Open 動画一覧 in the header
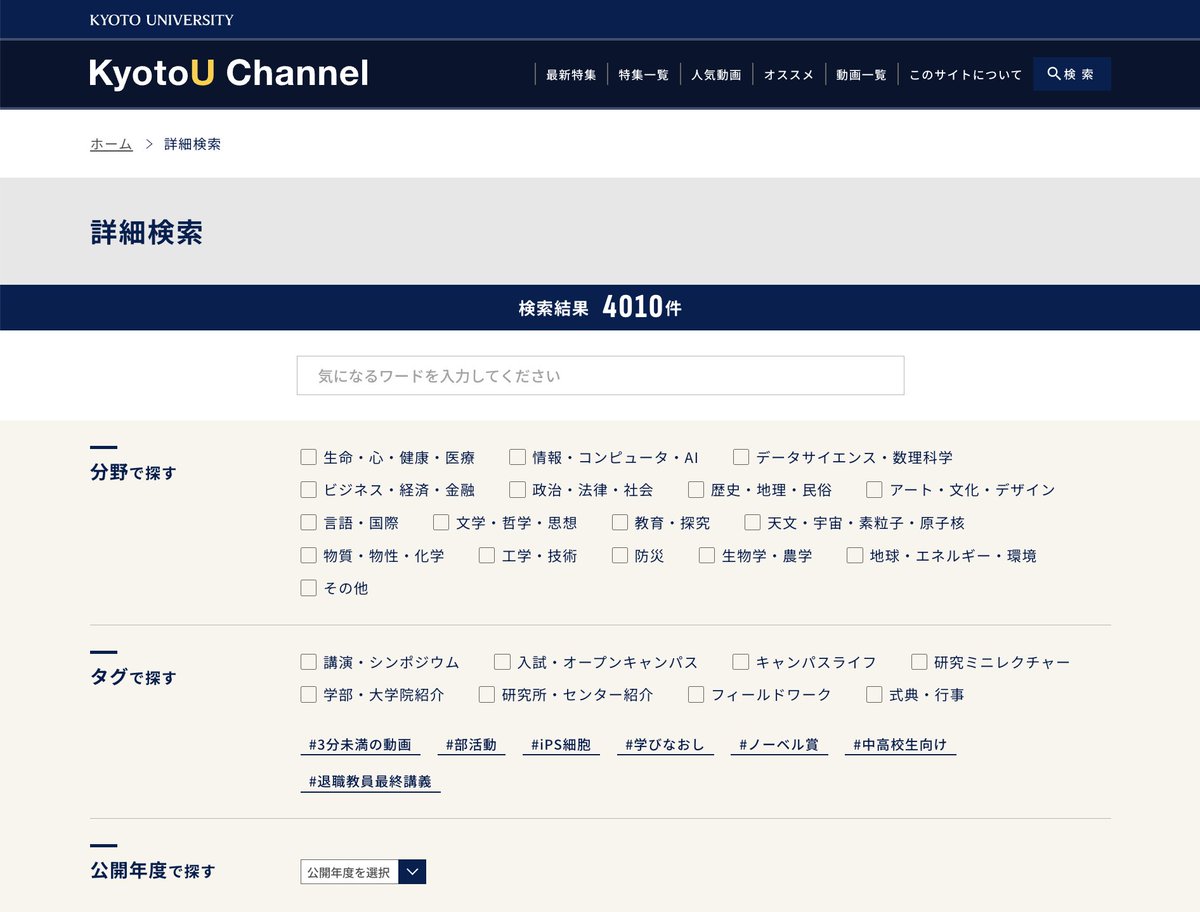Image resolution: width=1200 pixels, height=912 pixels. [861, 75]
